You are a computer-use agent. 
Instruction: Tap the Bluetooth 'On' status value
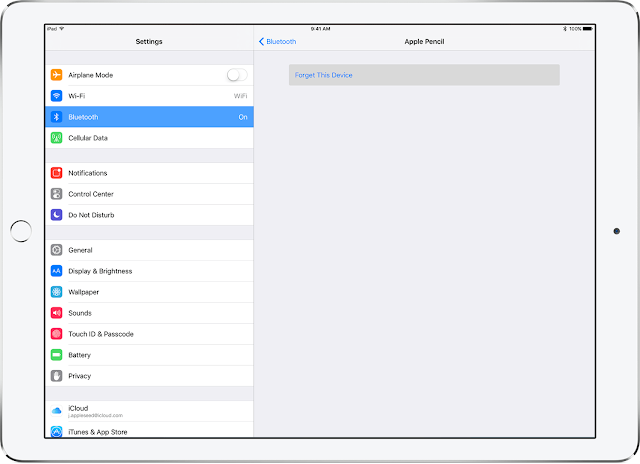coord(243,117)
